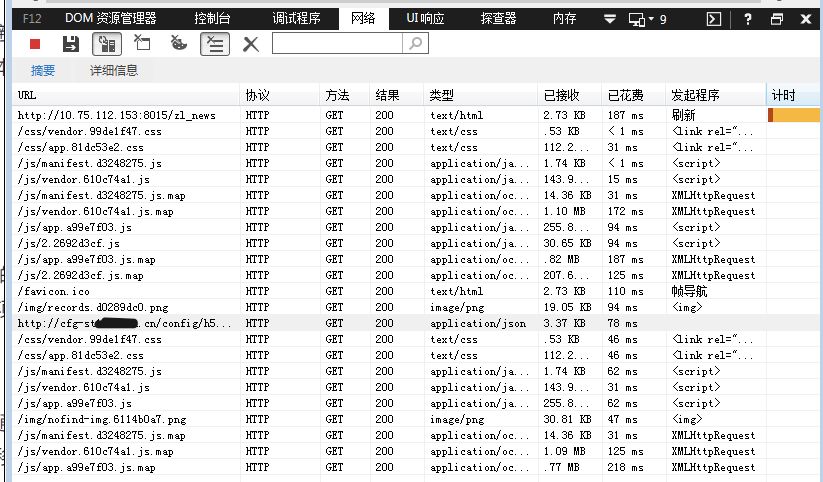The width and height of the screenshot is (823, 482).
Task: Toggle always refresh from server button
Action: (x=107, y=44)
